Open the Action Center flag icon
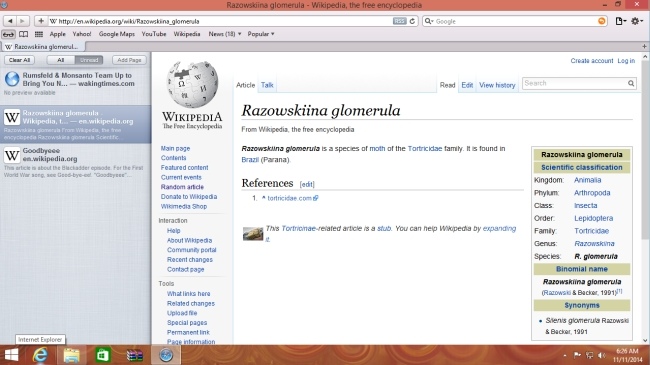Viewport: 650px width, 365px height. click(x=577, y=355)
